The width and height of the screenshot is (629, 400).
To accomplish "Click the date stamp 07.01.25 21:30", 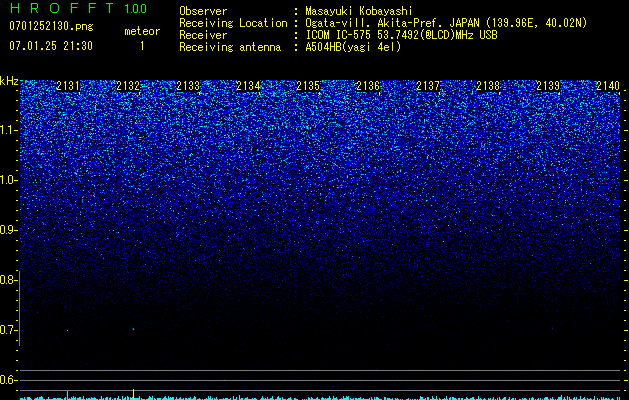I will coord(51,46).
